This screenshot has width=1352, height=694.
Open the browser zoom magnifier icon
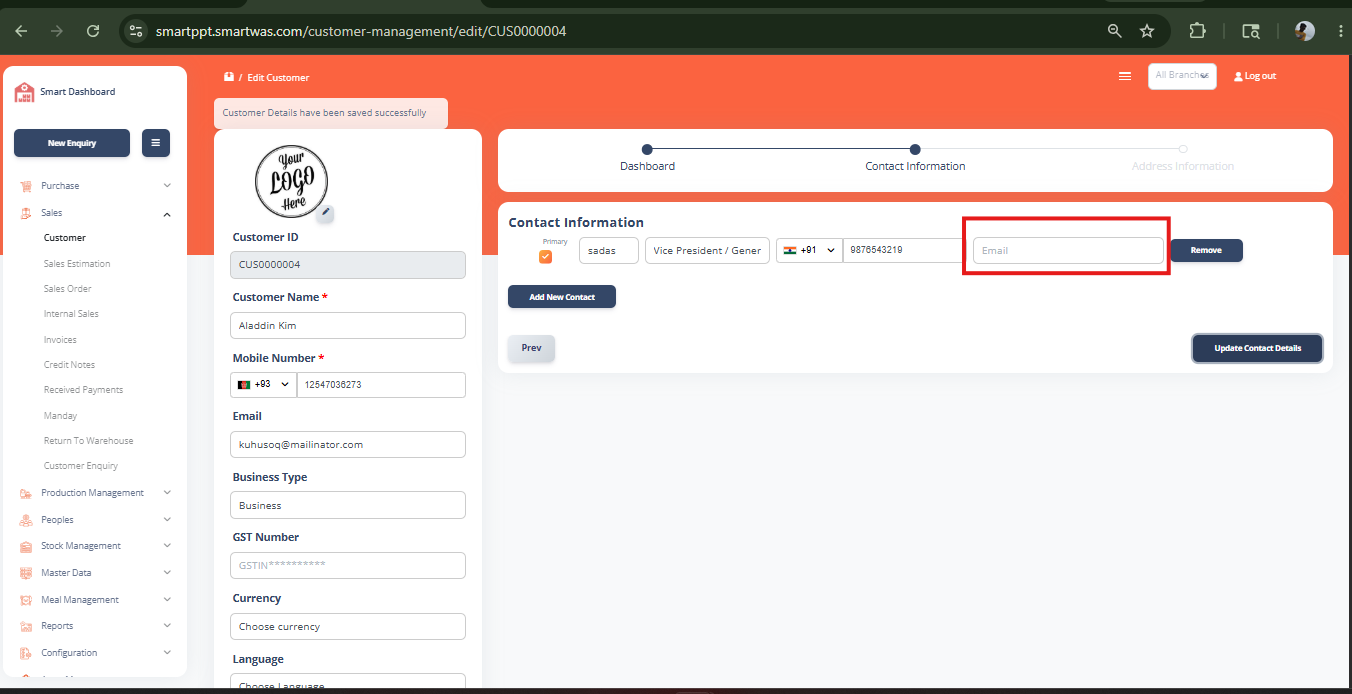(x=1115, y=31)
